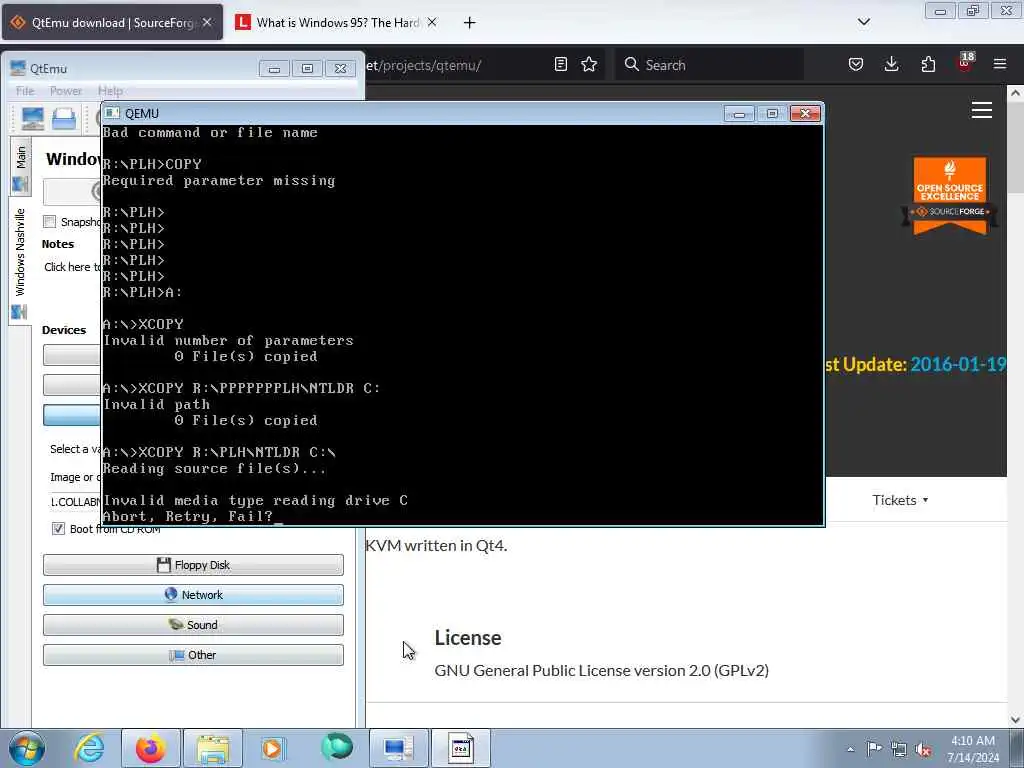
Task: Click the QEMU window title bar icon
Action: pos(112,113)
